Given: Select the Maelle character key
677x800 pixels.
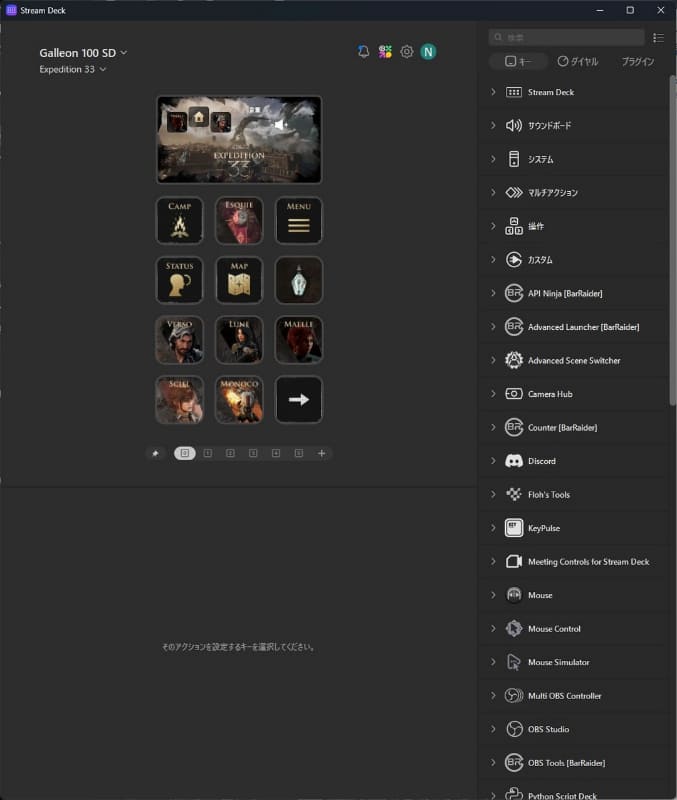Looking at the screenshot, I should click(298, 340).
